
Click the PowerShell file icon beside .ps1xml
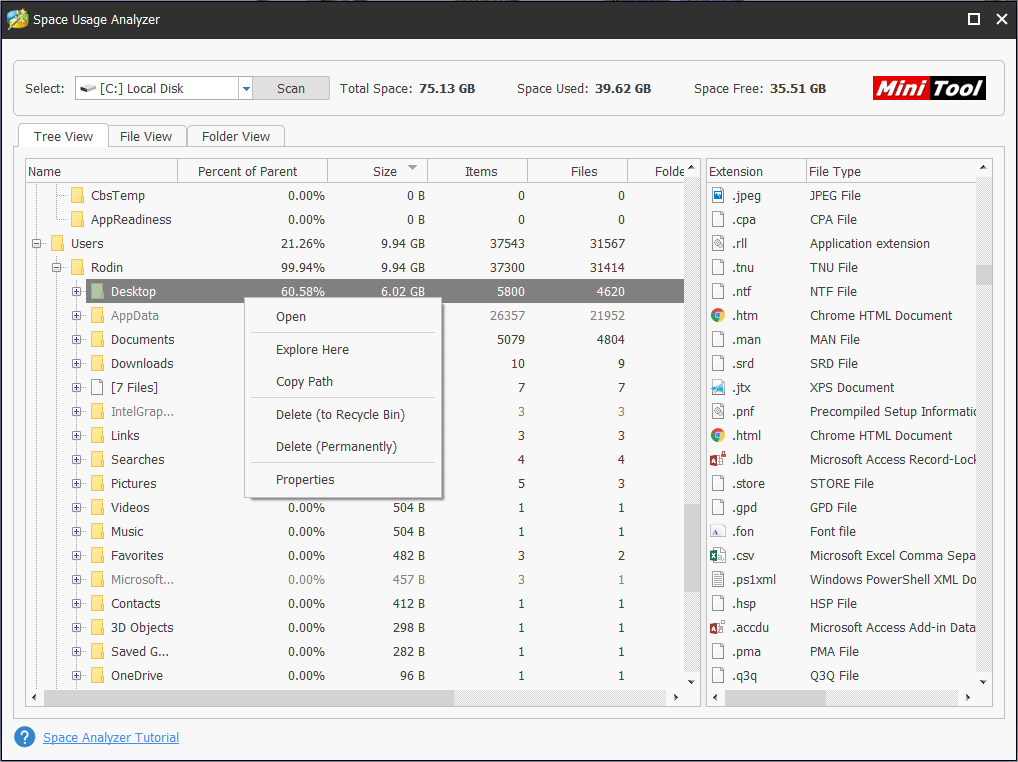717,579
